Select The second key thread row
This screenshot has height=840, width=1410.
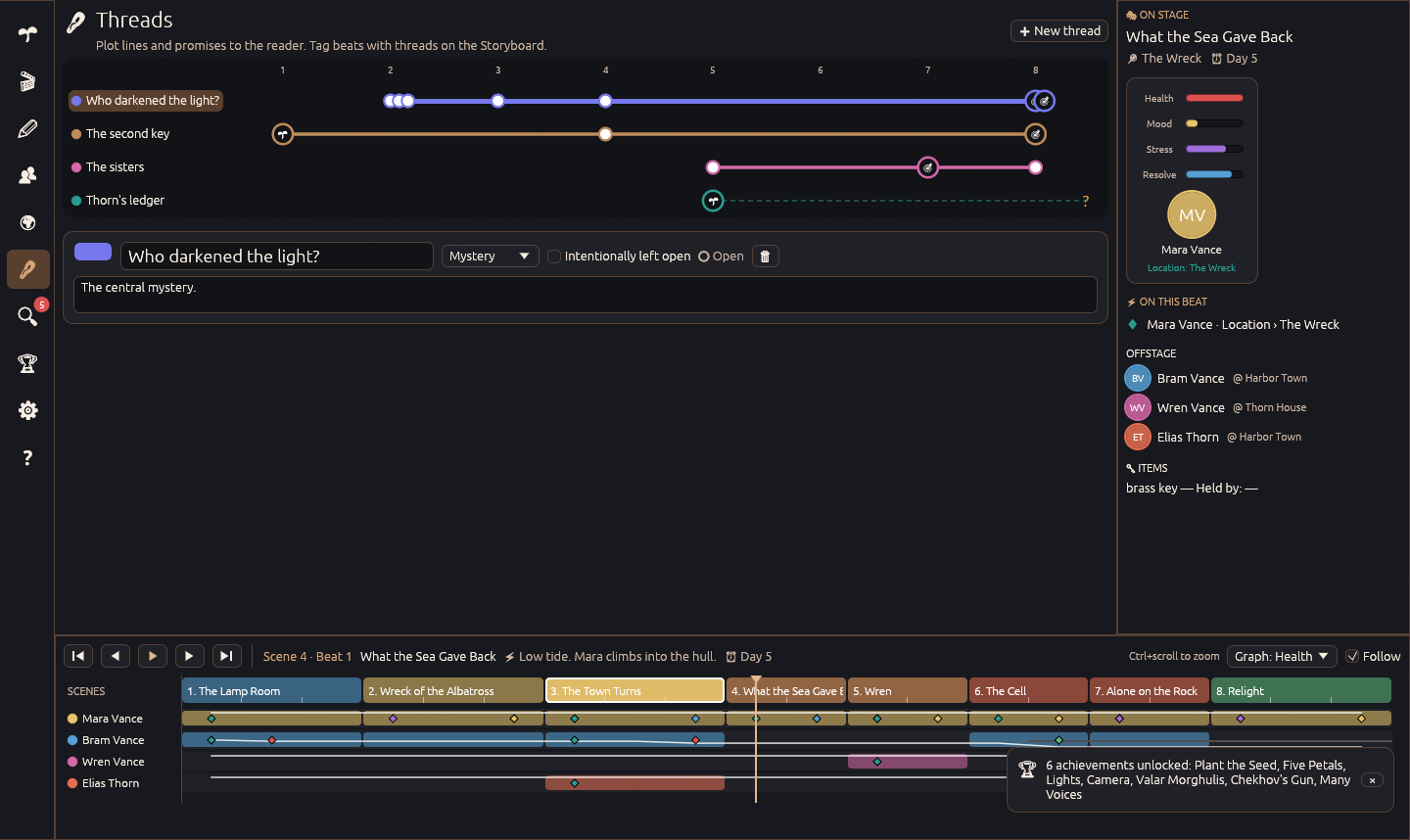pyautogui.click(x=120, y=134)
